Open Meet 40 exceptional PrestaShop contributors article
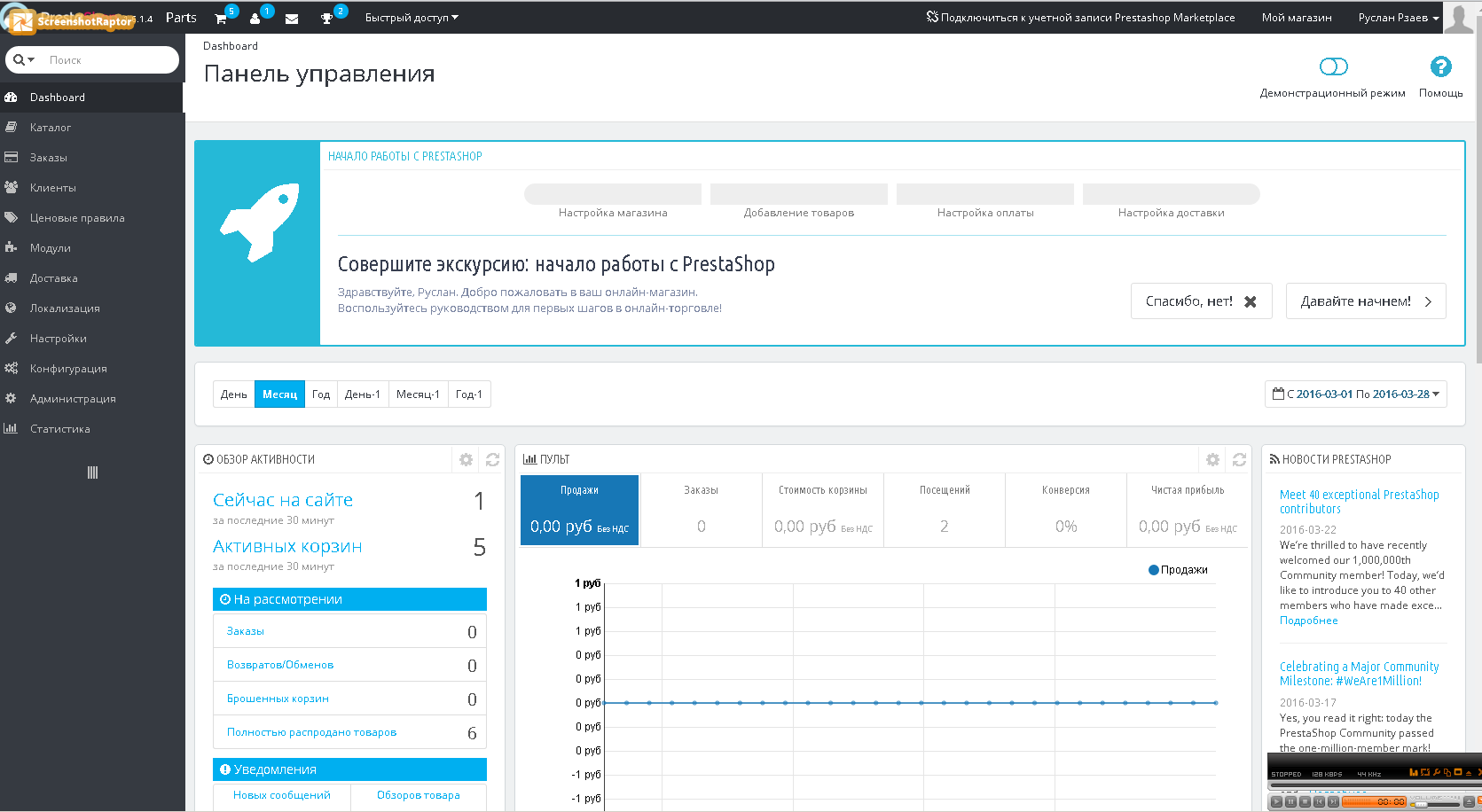1482x812 pixels. click(x=1360, y=502)
